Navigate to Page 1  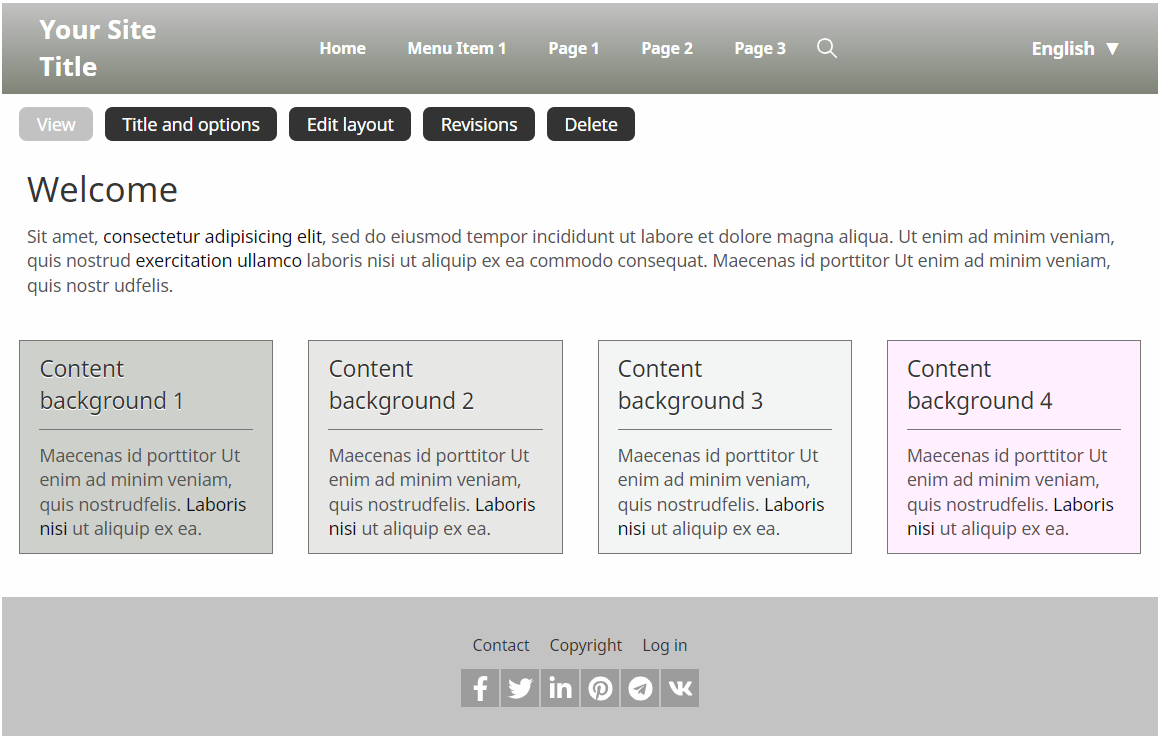coord(573,48)
